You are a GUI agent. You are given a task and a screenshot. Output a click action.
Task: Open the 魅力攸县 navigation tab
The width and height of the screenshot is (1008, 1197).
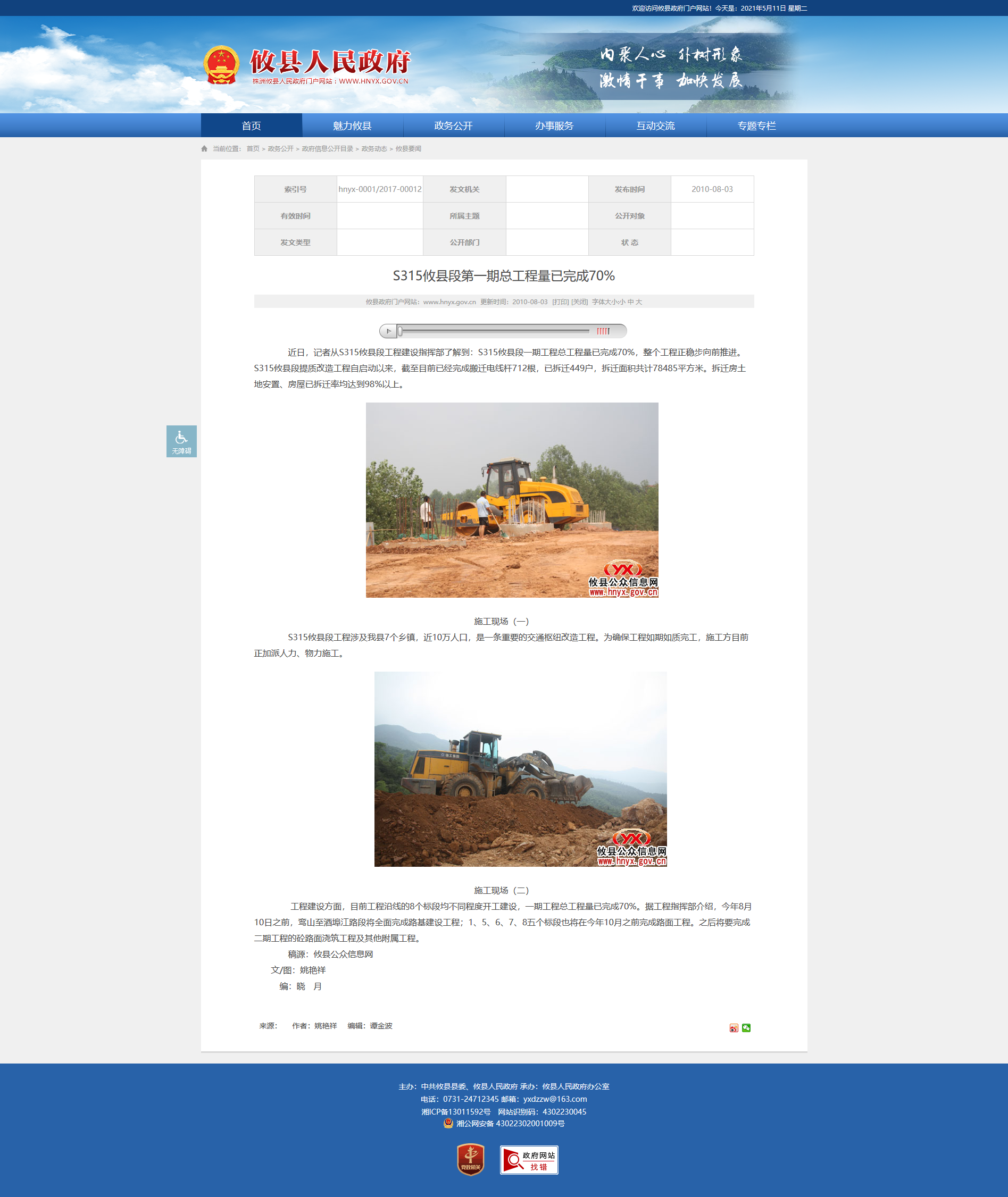[x=353, y=125]
